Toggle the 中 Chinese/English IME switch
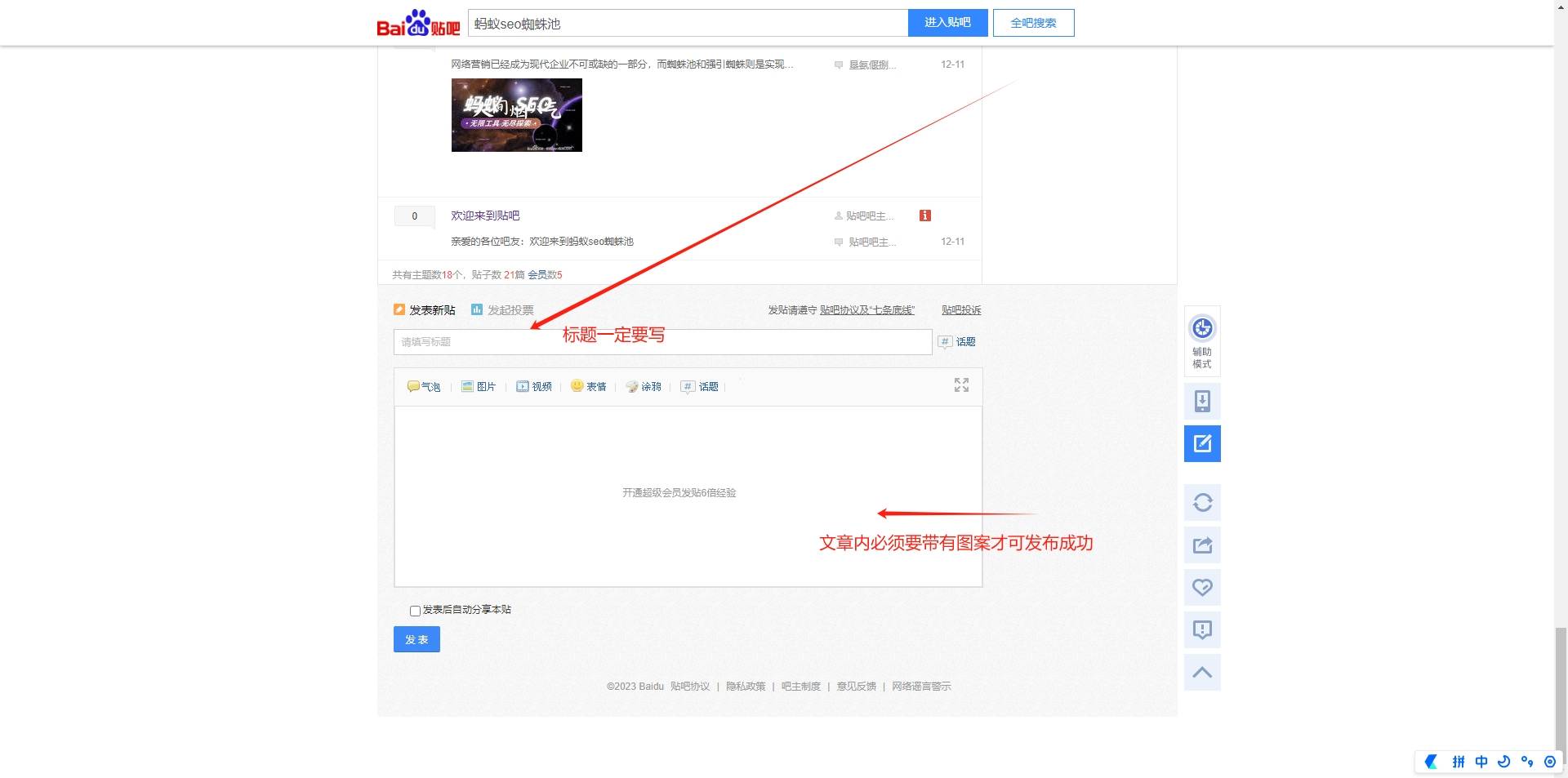 pos(1481,762)
